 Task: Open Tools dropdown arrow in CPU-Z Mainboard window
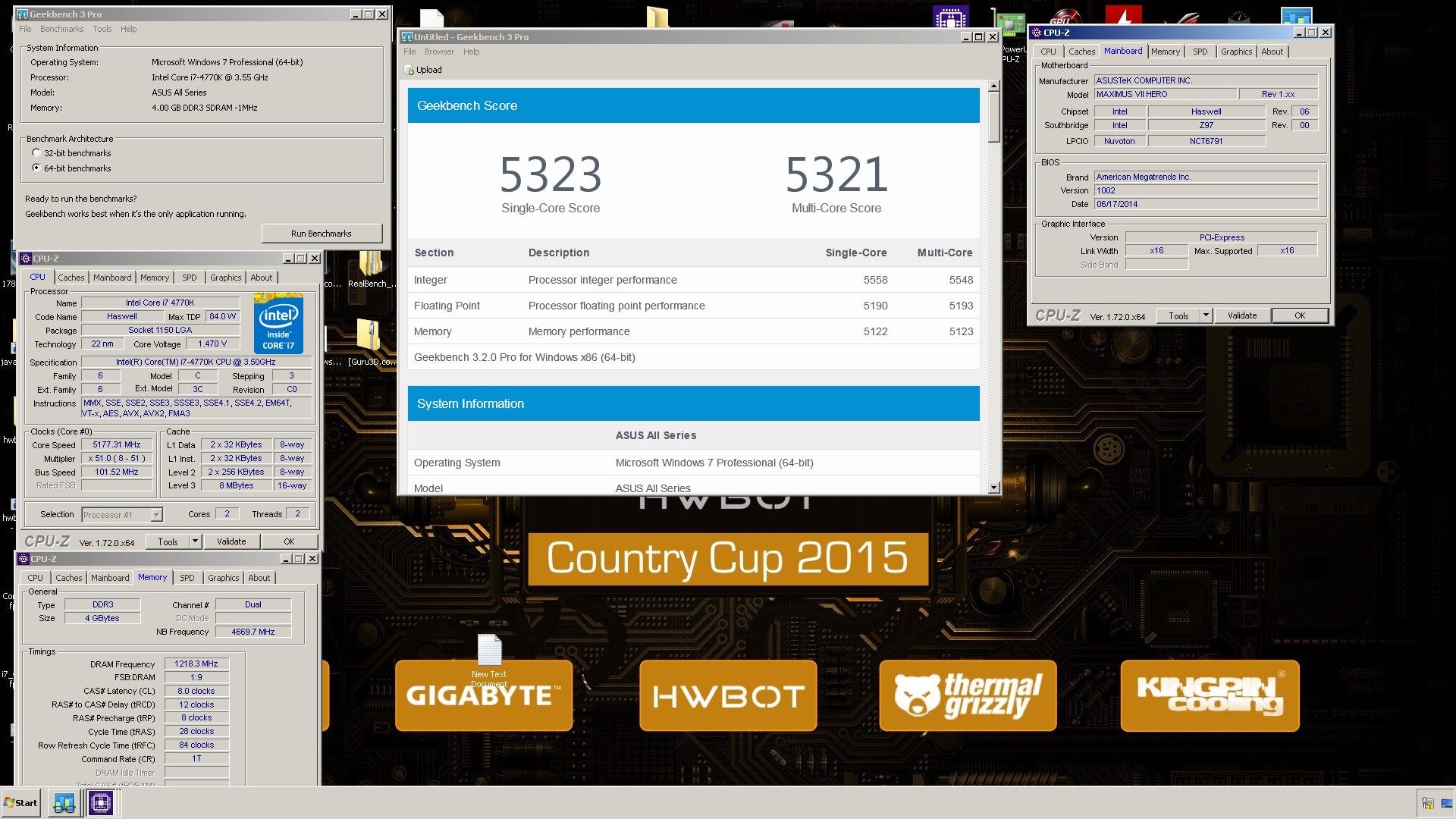click(x=1206, y=315)
